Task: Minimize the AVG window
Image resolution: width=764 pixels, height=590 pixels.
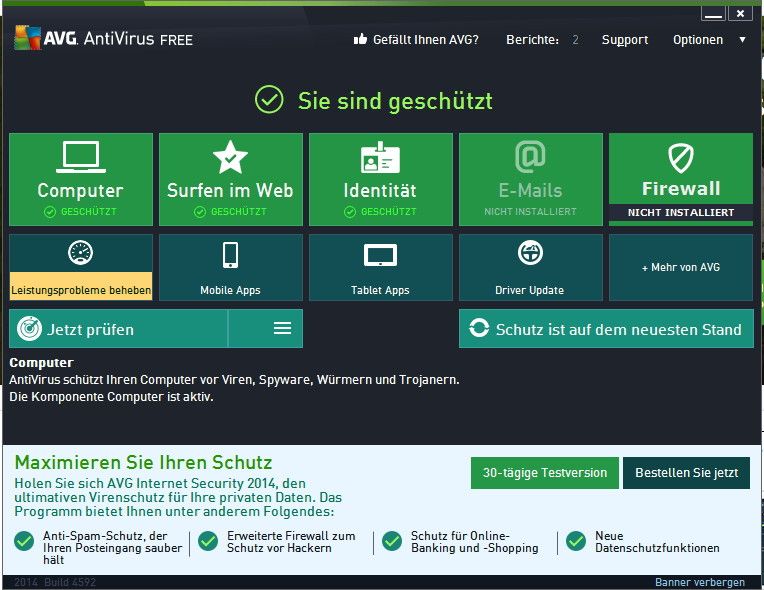Action: pyautogui.click(x=713, y=14)
